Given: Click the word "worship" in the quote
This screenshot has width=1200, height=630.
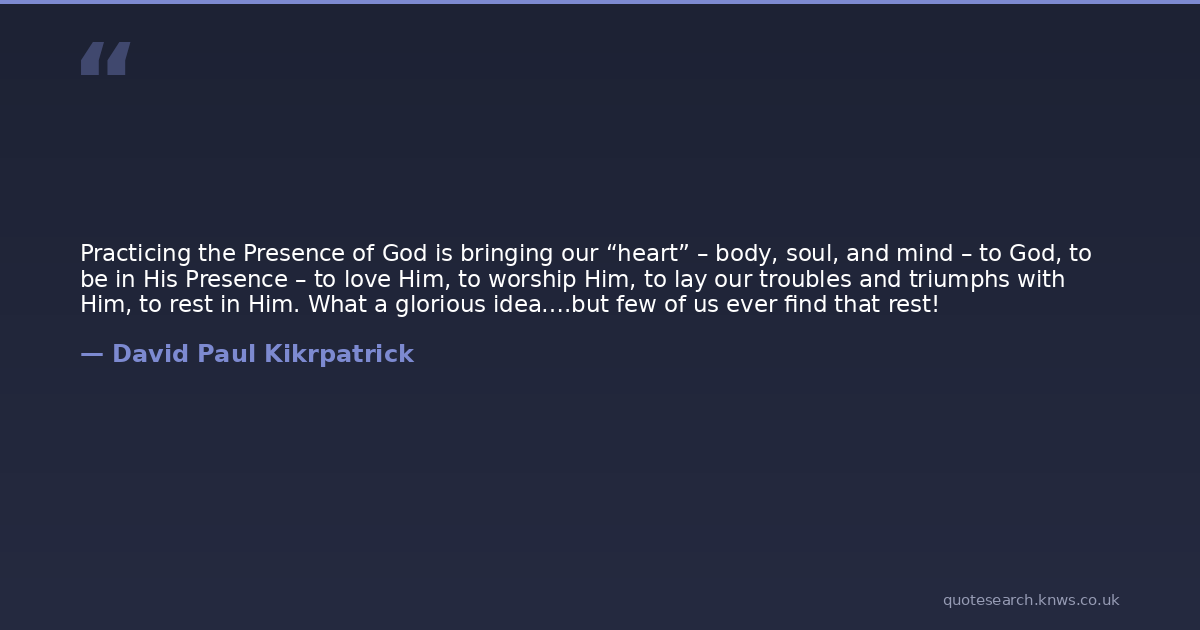Looking at the screenshot, I should click(531, 280).
